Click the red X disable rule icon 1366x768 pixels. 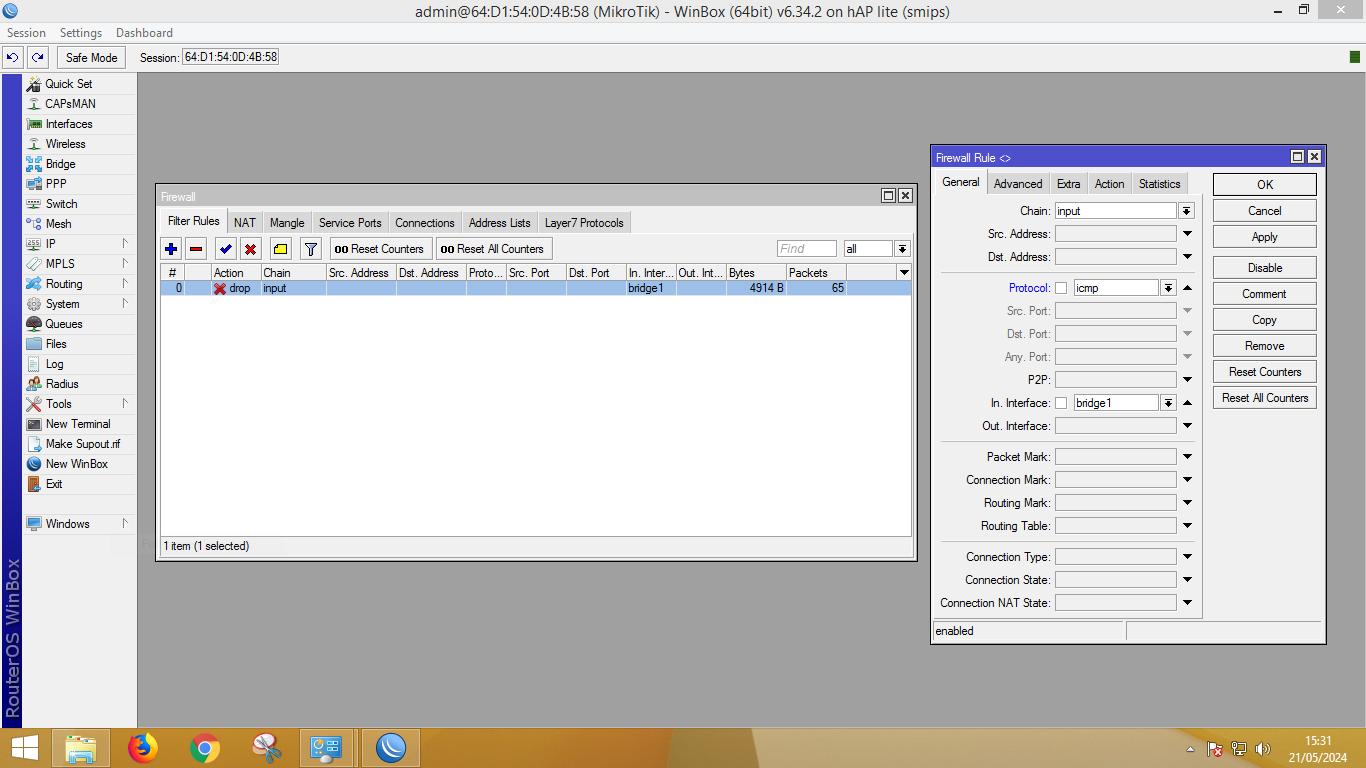point(251,249)
